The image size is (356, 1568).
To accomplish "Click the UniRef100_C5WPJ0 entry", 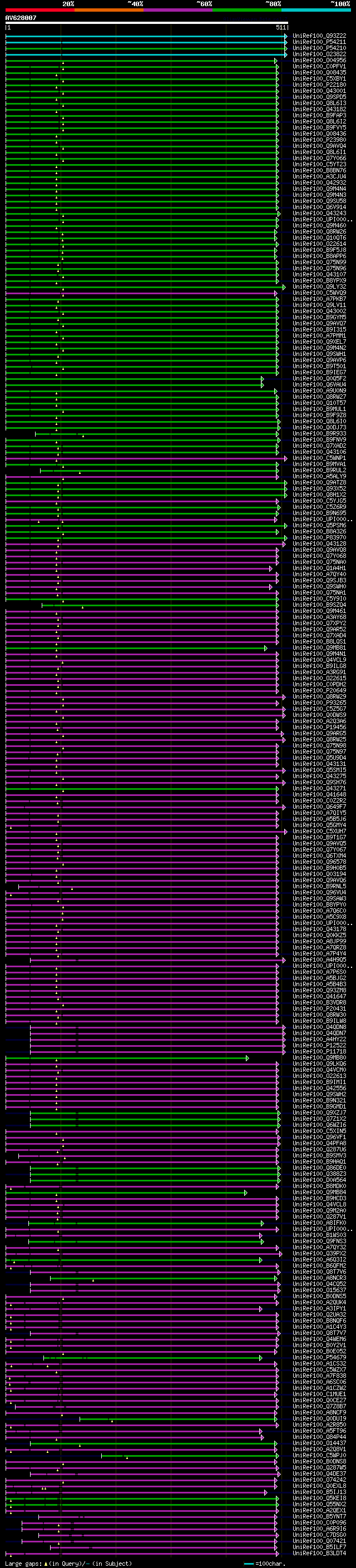I will (x=319, y=1456).
